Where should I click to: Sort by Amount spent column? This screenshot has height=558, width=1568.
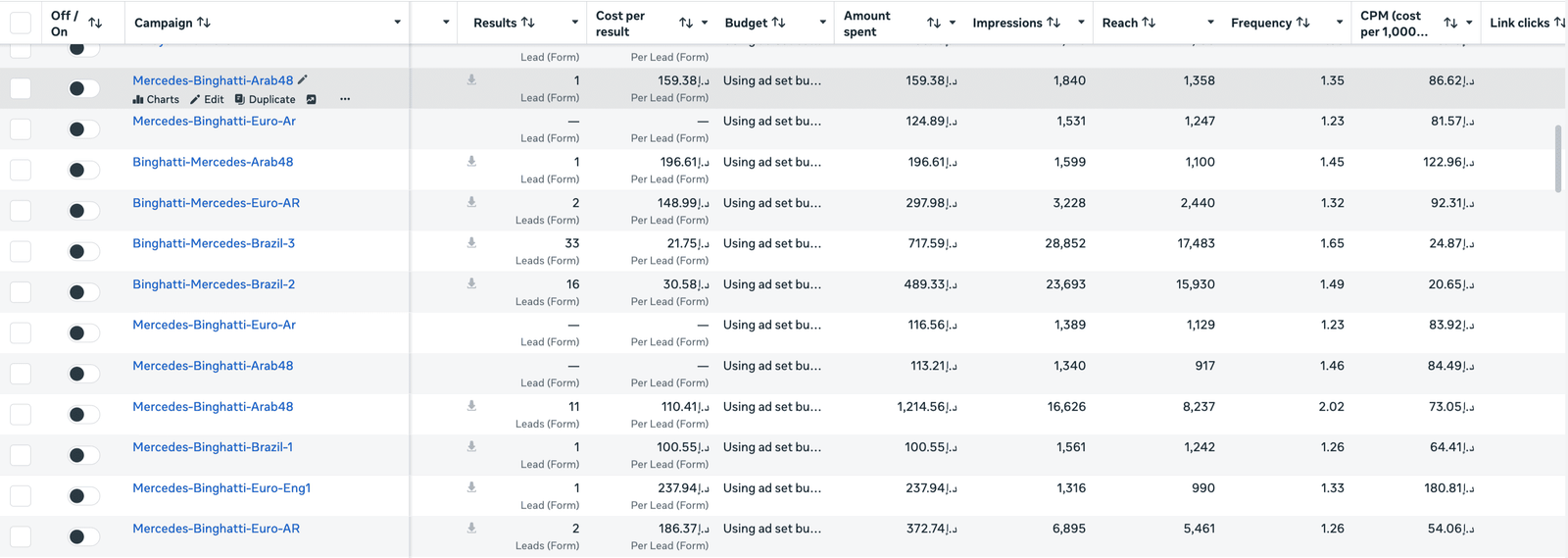tap(934, 23)
